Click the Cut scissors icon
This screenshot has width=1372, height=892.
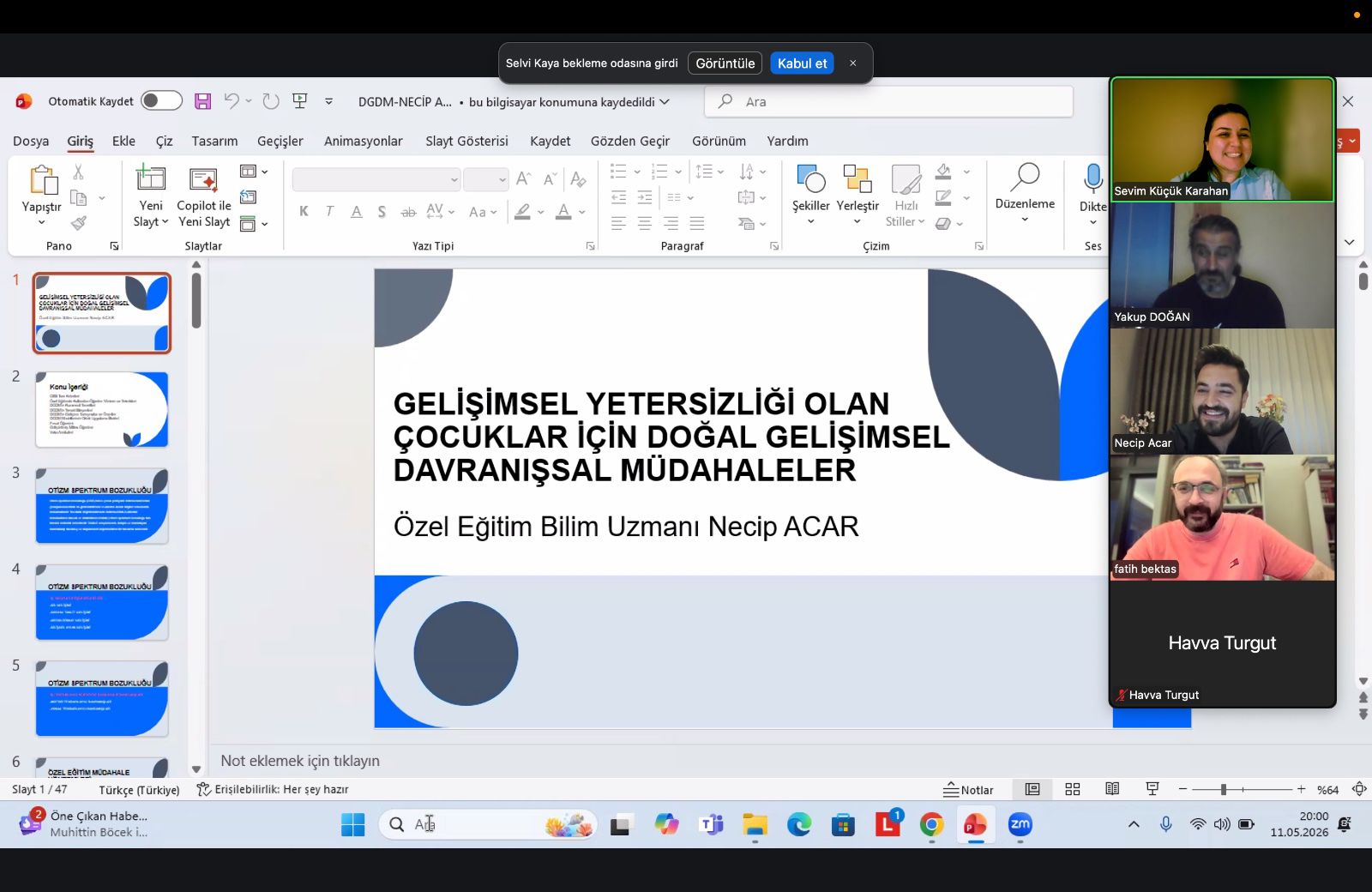pyautogui.click(x=78, y=172)
